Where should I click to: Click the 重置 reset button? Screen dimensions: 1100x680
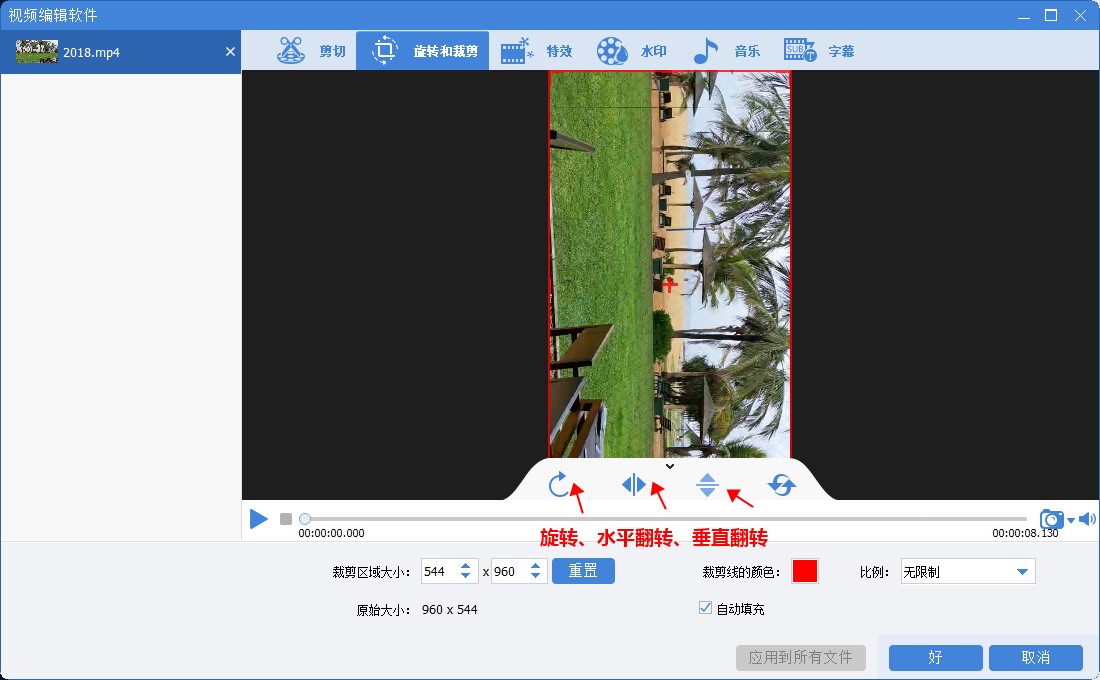(x=583, y=571)
